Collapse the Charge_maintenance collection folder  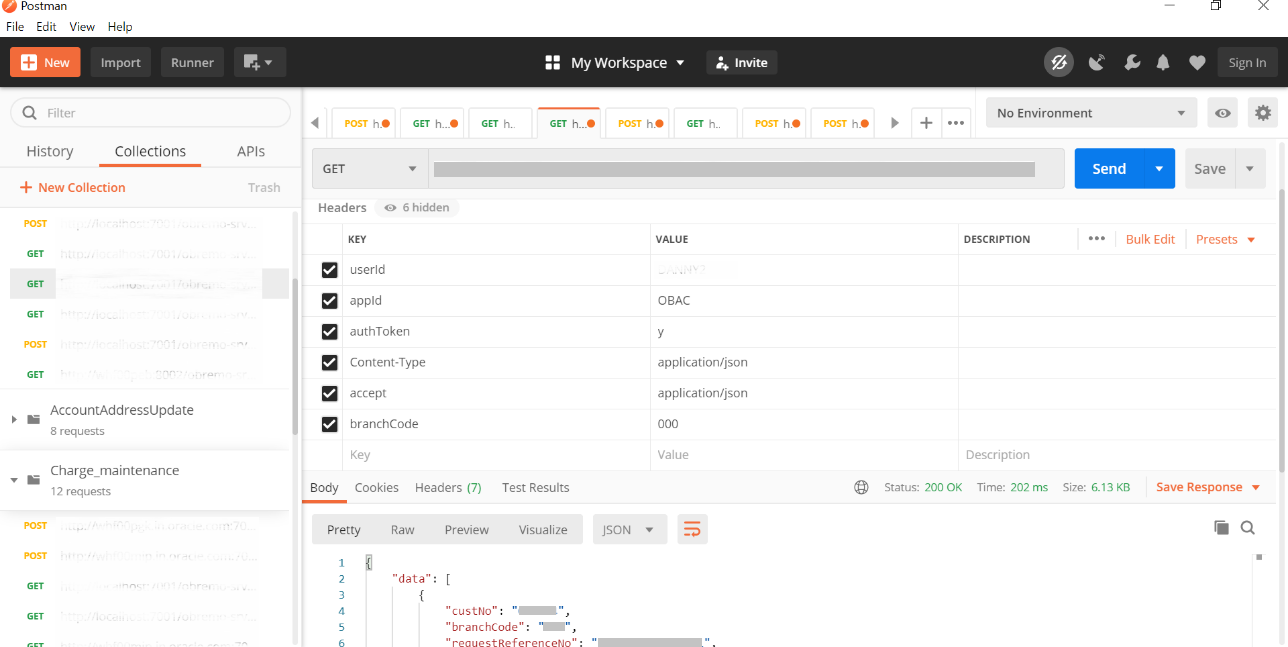[14, 480]
